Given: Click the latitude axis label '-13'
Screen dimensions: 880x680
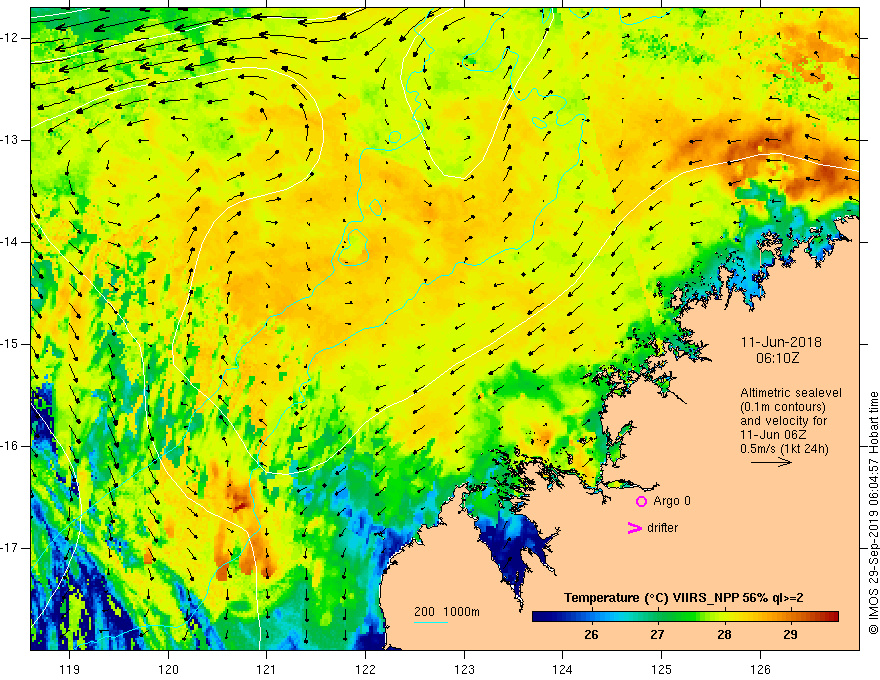Looking at the screenshot, I should tap(11, 140).
